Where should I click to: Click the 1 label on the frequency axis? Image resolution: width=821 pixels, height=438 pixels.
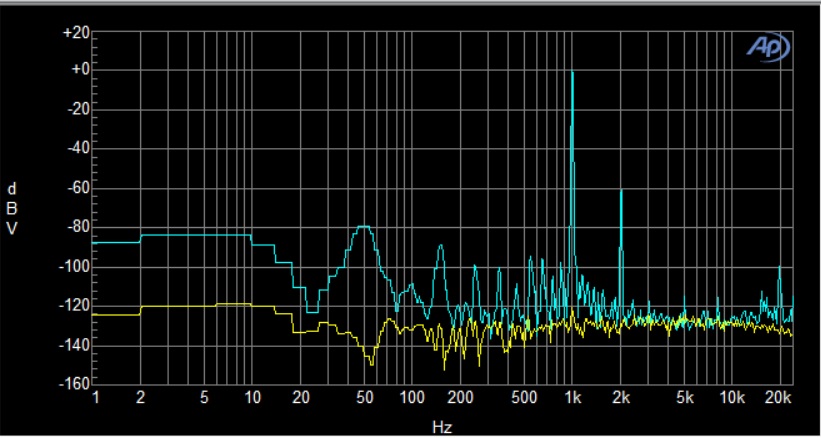pos(96,398)
